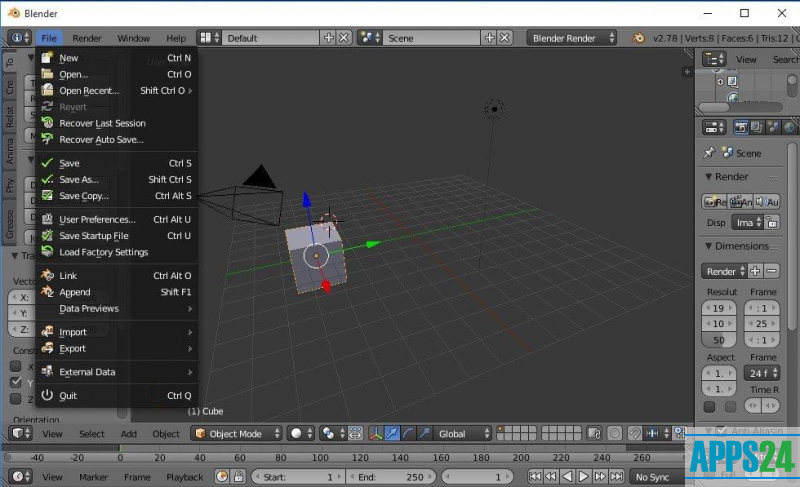This screenshot has width=800, height=487.
Task: Open the Help menu
Action: coord(176,38)
